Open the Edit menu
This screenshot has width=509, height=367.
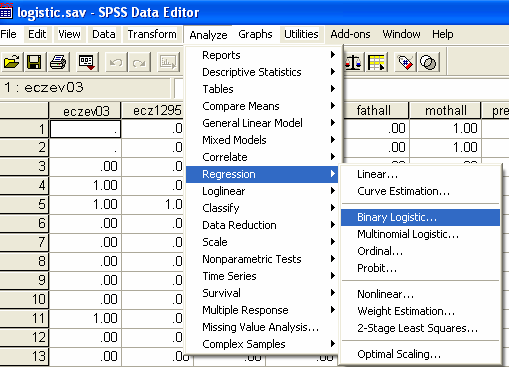pos(37,34)
